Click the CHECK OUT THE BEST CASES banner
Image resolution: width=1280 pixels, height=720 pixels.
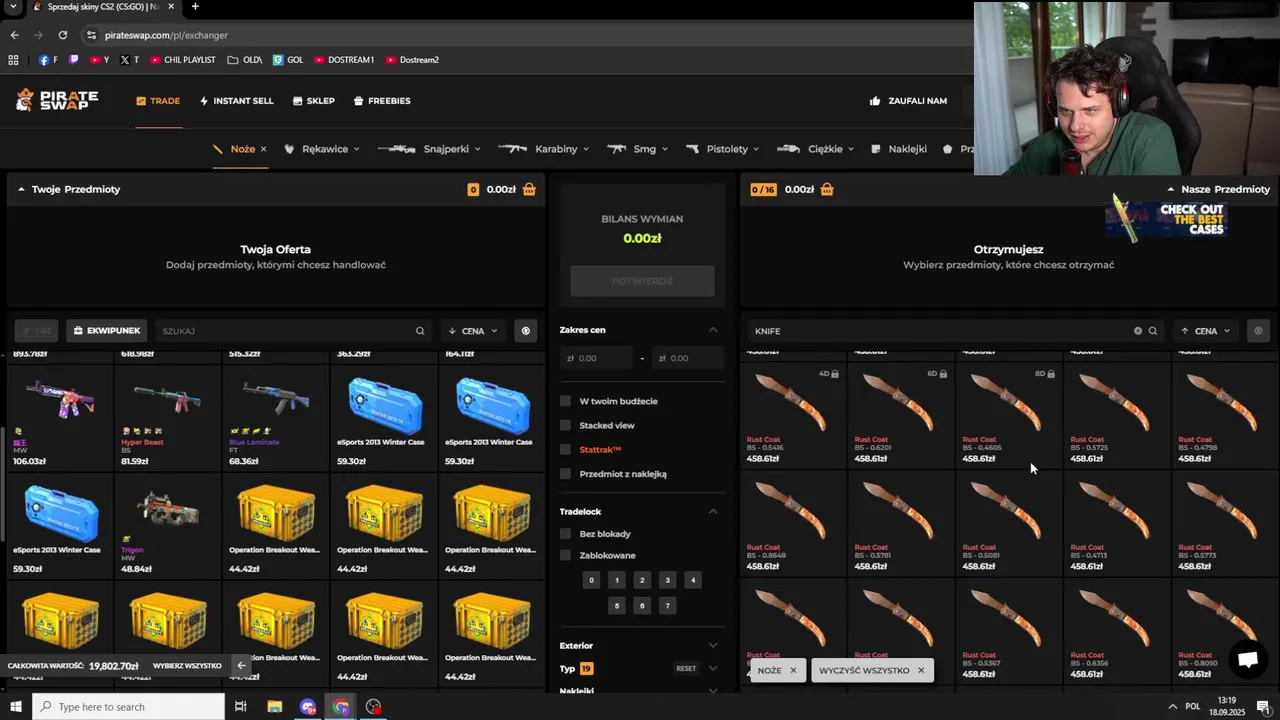[1166, 219]
